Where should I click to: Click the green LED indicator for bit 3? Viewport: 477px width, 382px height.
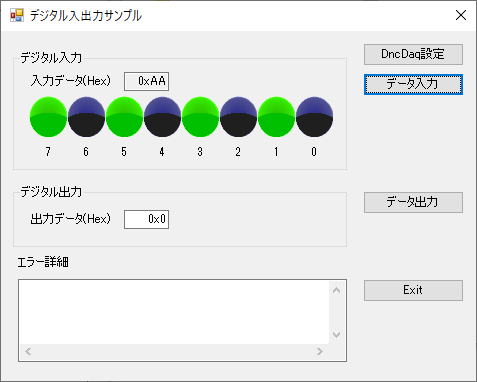200,117
